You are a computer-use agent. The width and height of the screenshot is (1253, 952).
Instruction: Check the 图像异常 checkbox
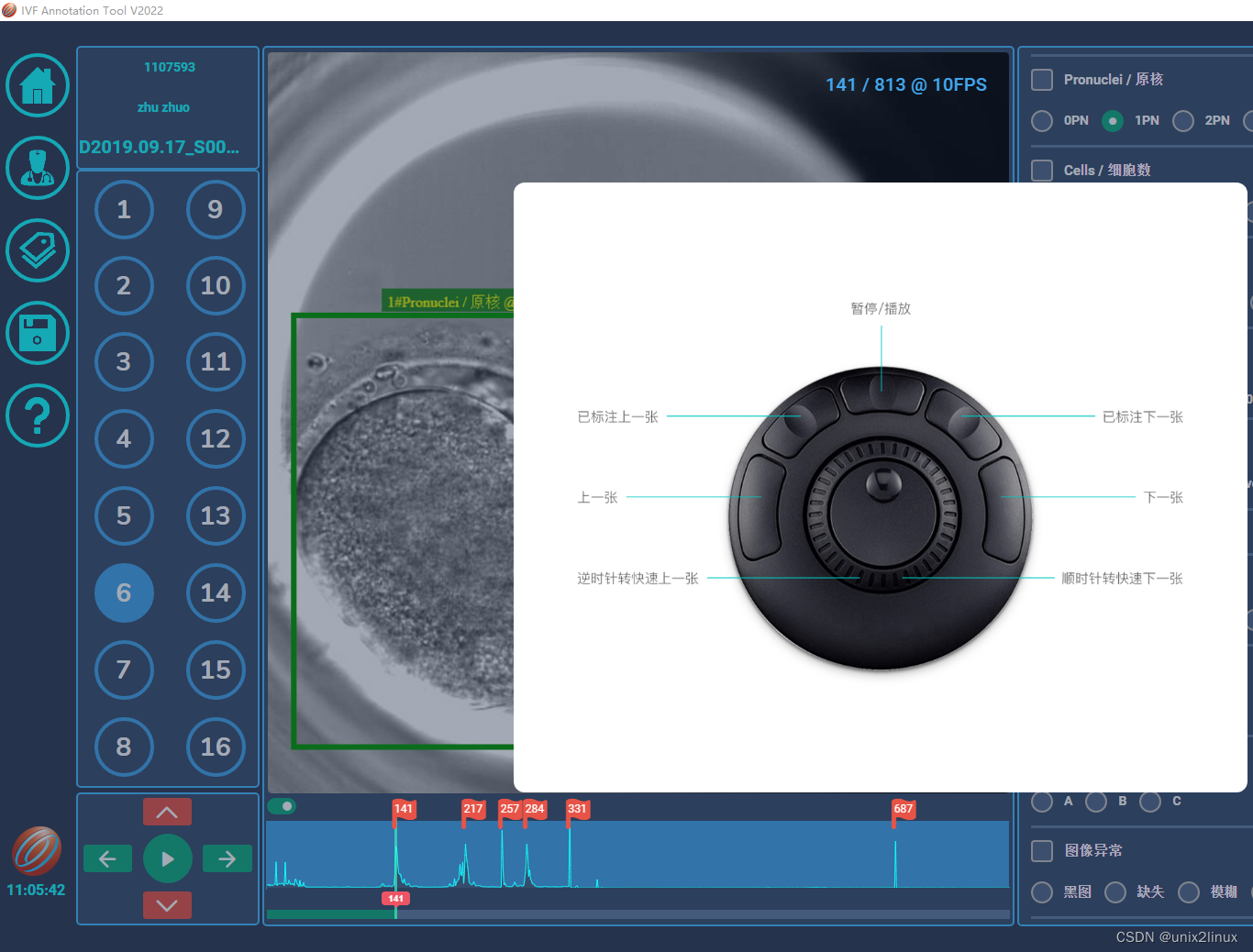coord(1042,851)
